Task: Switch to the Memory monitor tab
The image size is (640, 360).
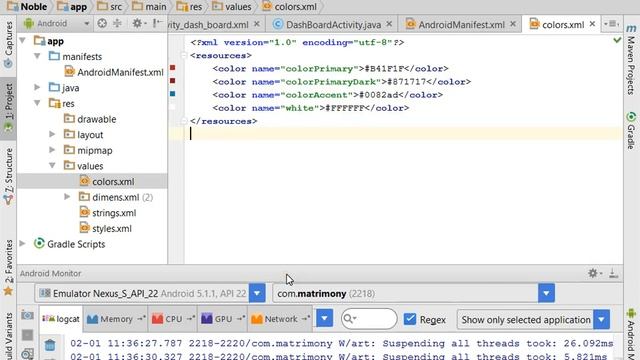Action: (116, 319)
